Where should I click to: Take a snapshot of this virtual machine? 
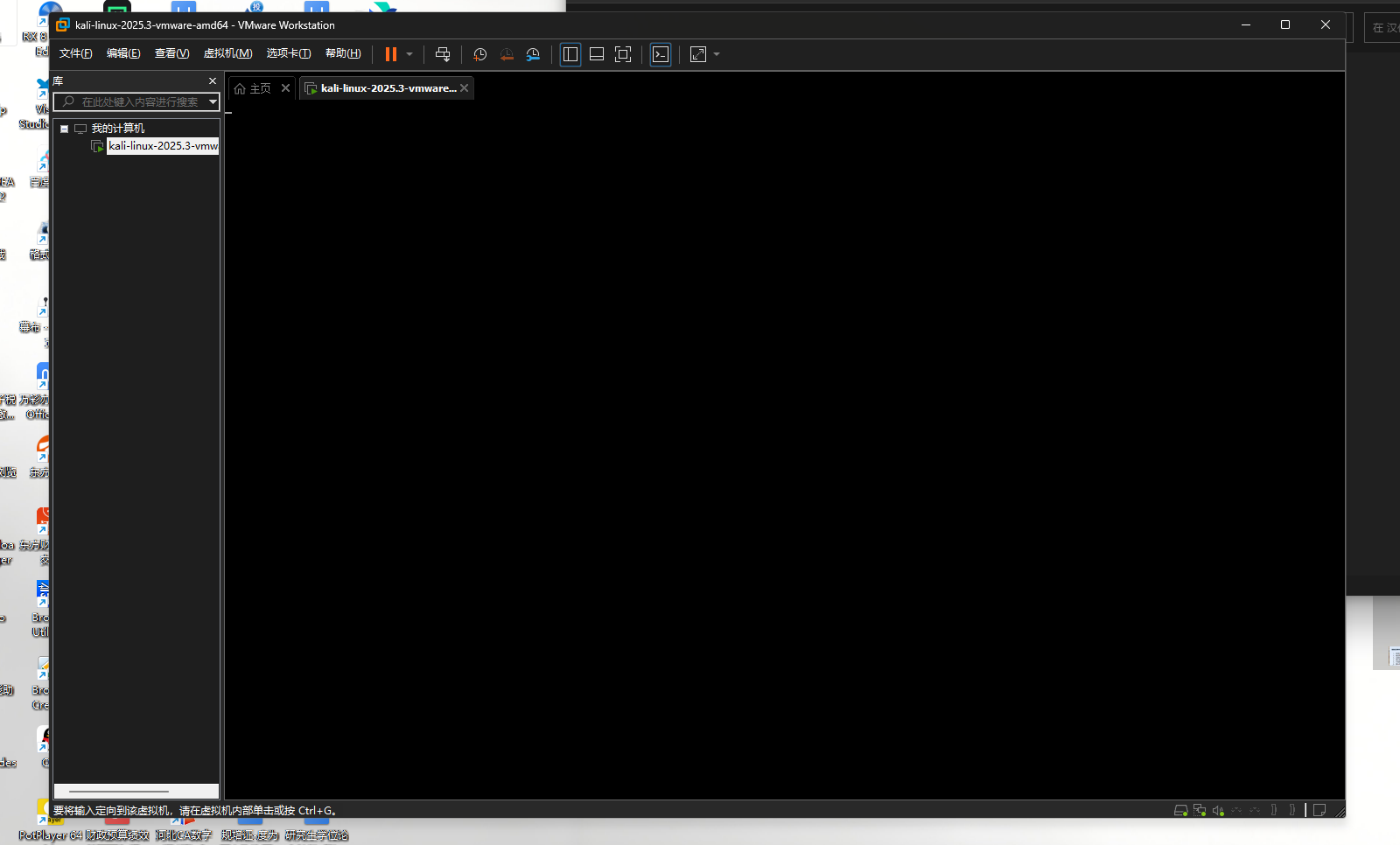479,54
